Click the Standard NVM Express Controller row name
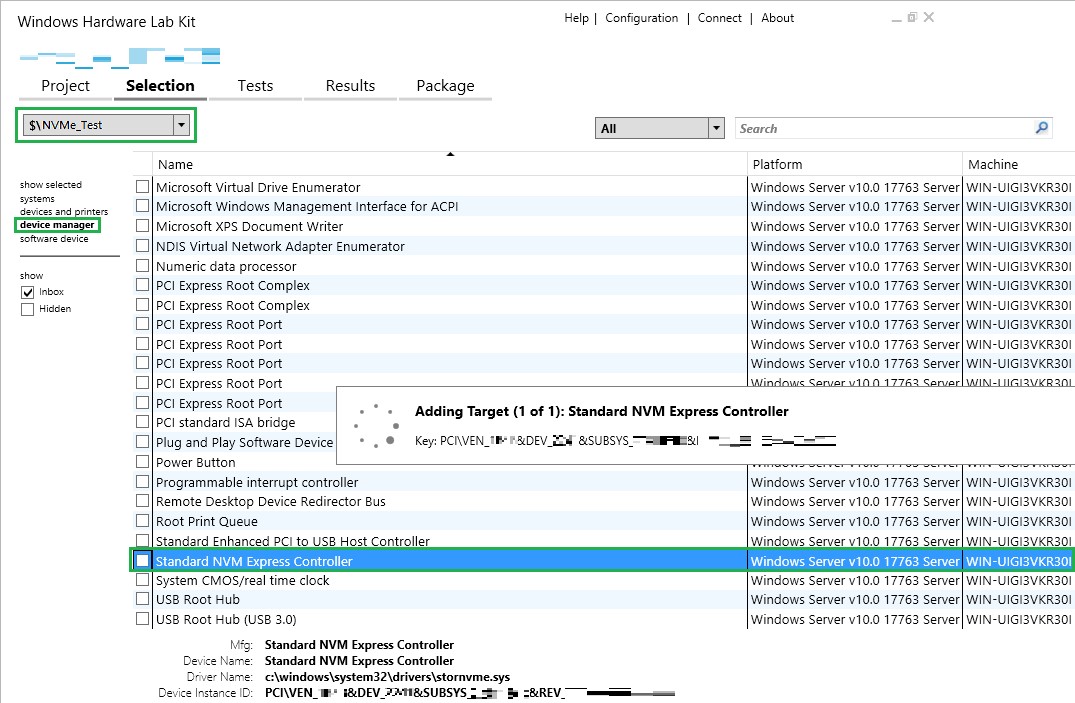1075x703 pixels. coord(254,561)
